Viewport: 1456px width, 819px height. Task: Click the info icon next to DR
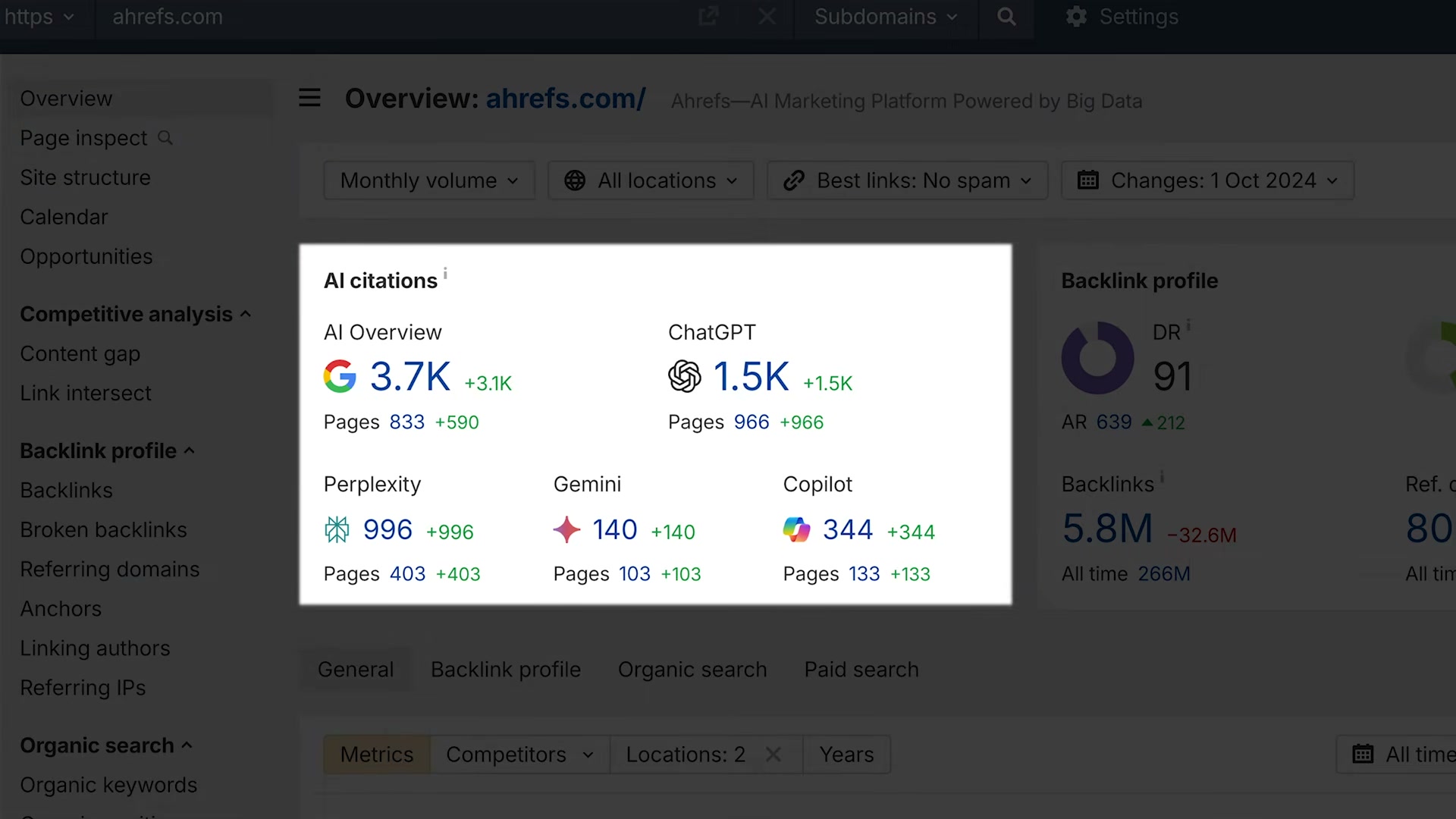click(1188, 325)
